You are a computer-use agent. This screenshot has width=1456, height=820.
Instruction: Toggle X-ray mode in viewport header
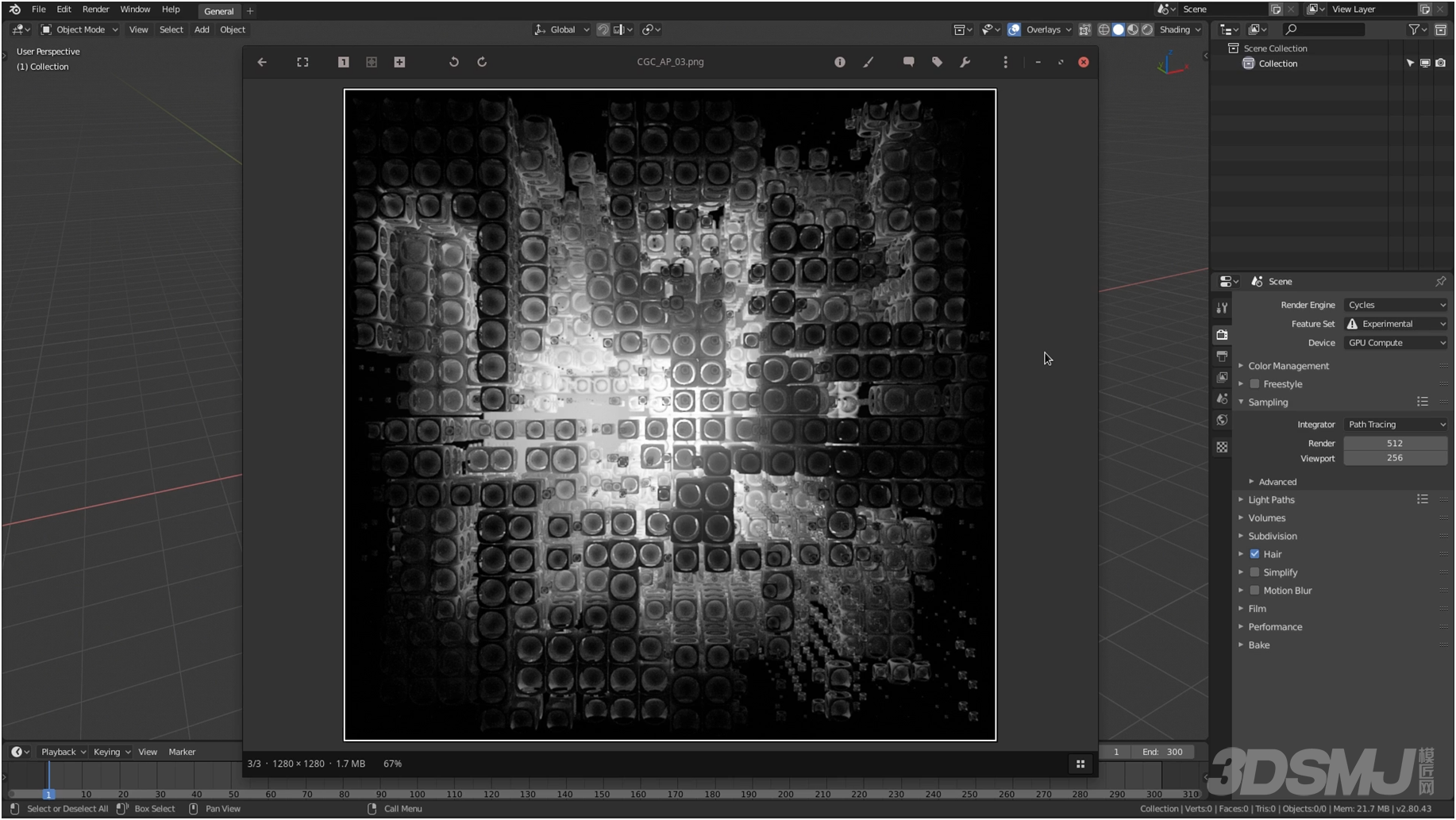click(1084, 29)
